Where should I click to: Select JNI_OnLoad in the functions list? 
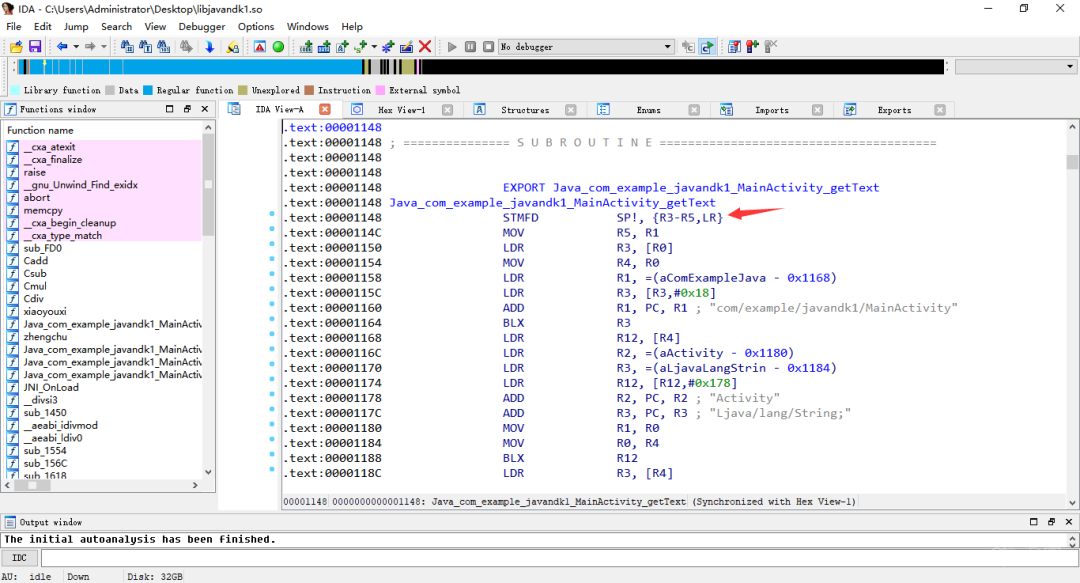click(x=50, y=387)
